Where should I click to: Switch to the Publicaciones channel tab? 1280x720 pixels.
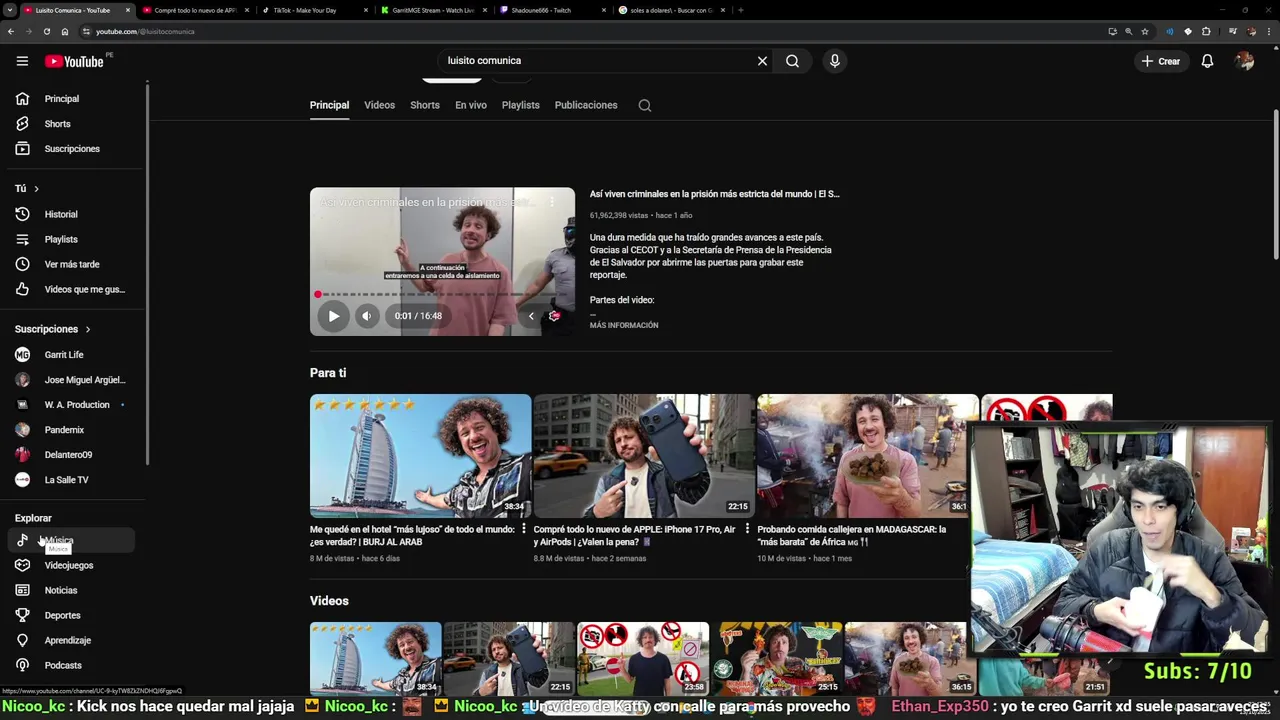586,105
